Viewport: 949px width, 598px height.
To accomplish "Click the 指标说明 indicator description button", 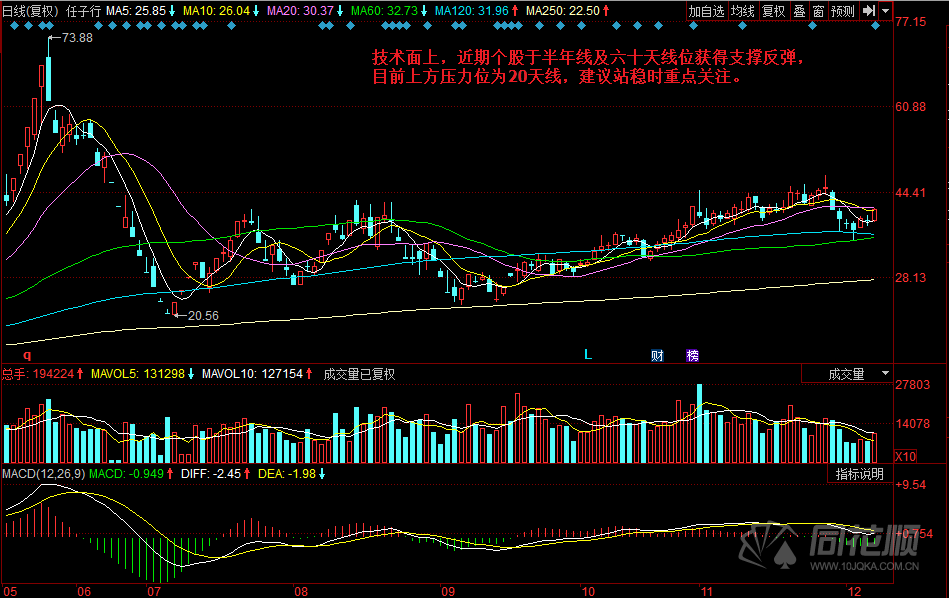I will click(859, 474).
